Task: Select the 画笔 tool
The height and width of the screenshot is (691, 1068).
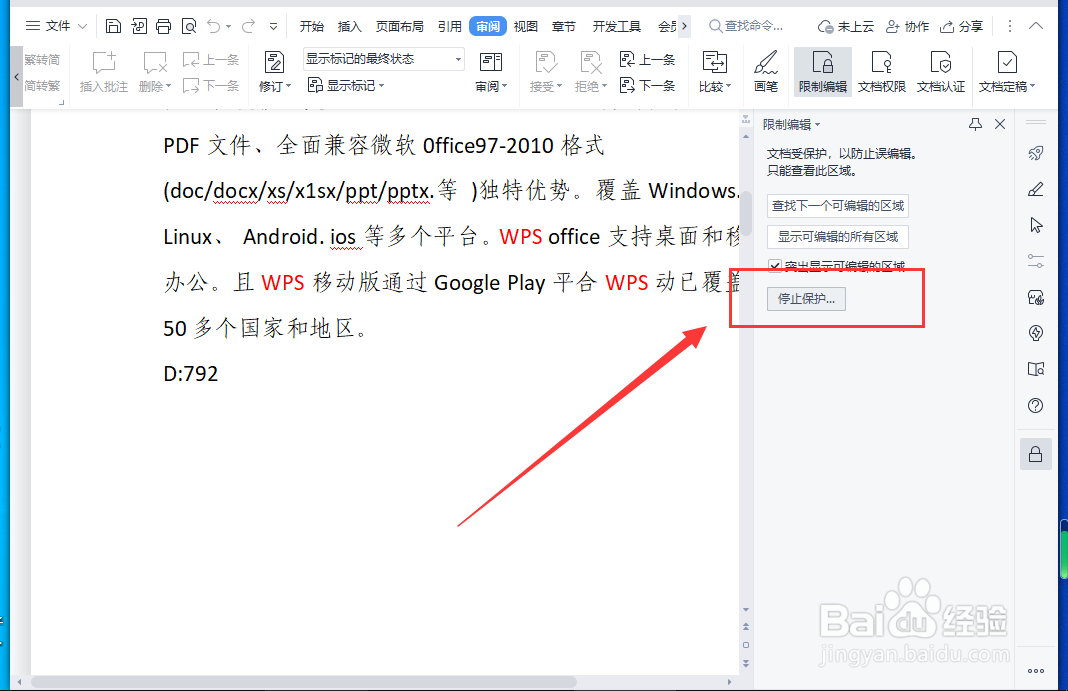Action: pos(766,71)
